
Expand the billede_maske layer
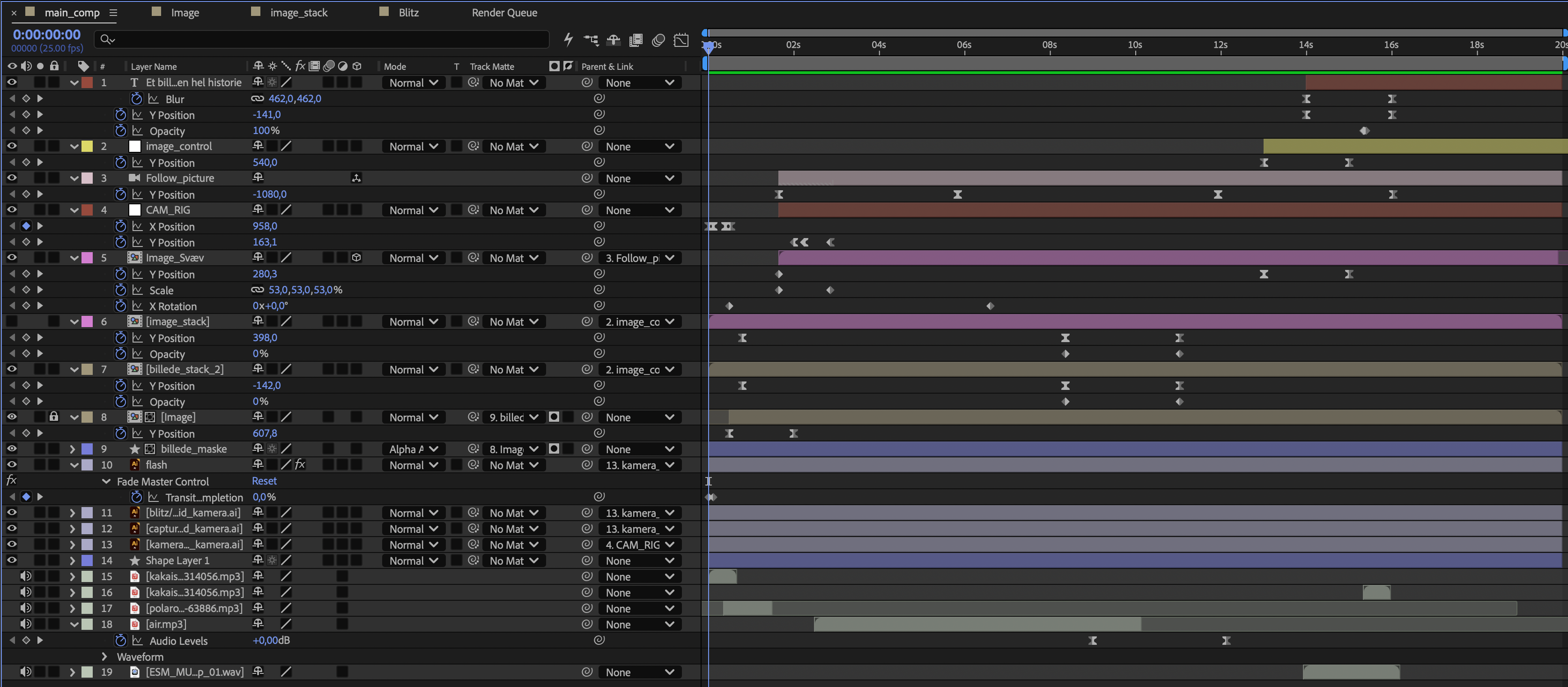pos(73,449)
